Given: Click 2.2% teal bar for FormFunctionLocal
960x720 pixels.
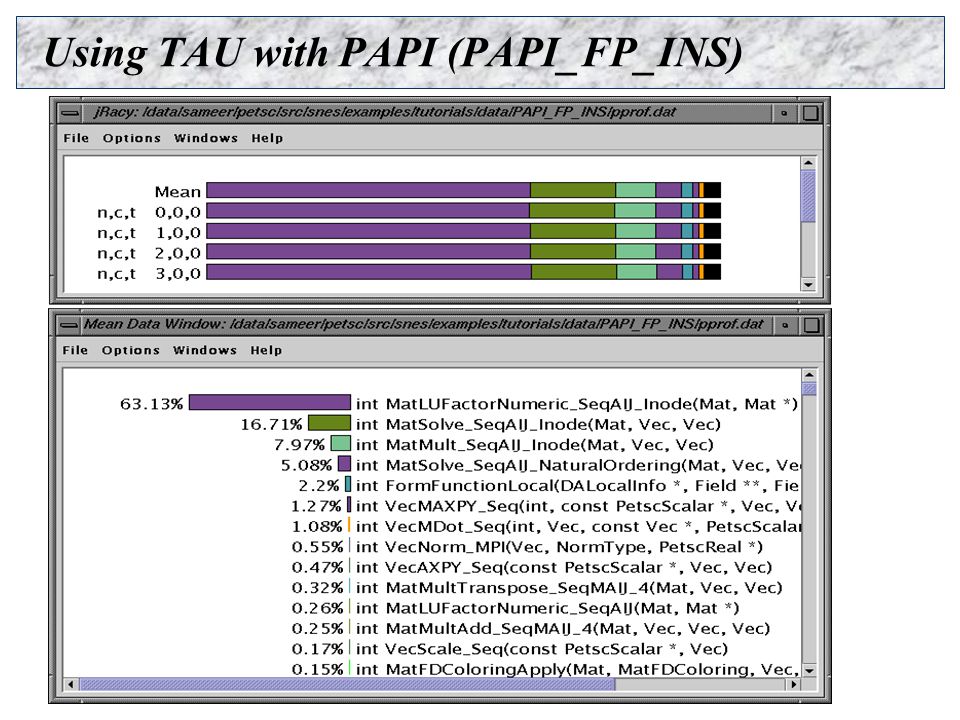Looking at the screenshot, I should pyautogui.click(x=348, y=485).
